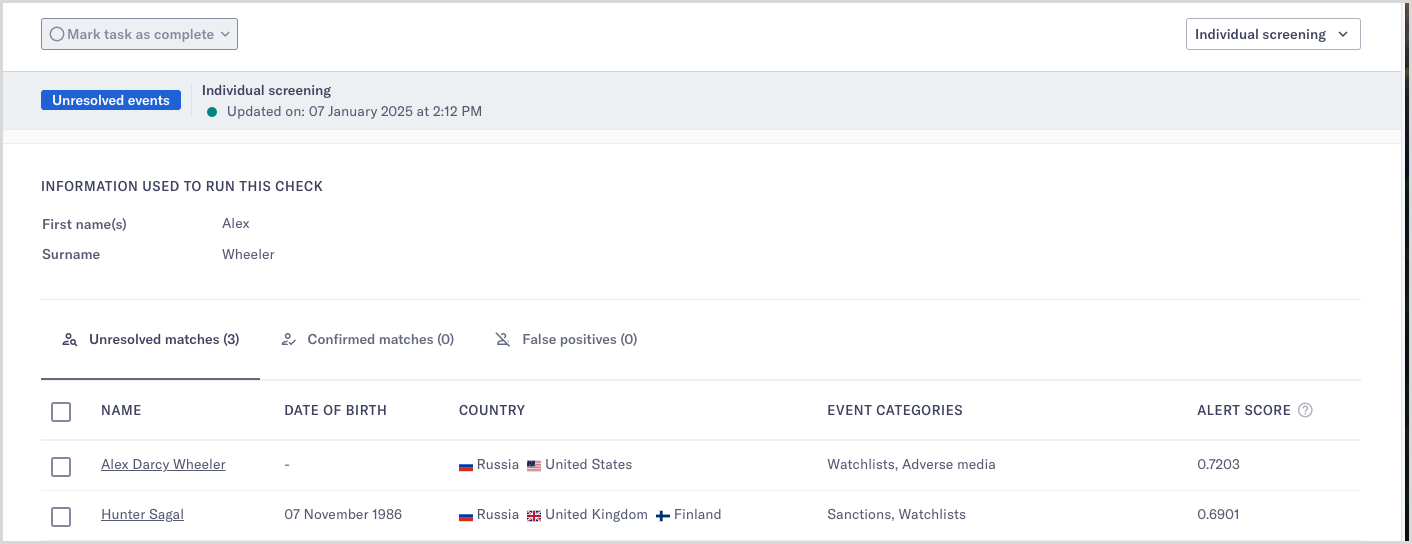The height and width of the screenshot is (544, 1412).
Task: Check the box for Hunter Sagal row
Action: coord(61,516)
